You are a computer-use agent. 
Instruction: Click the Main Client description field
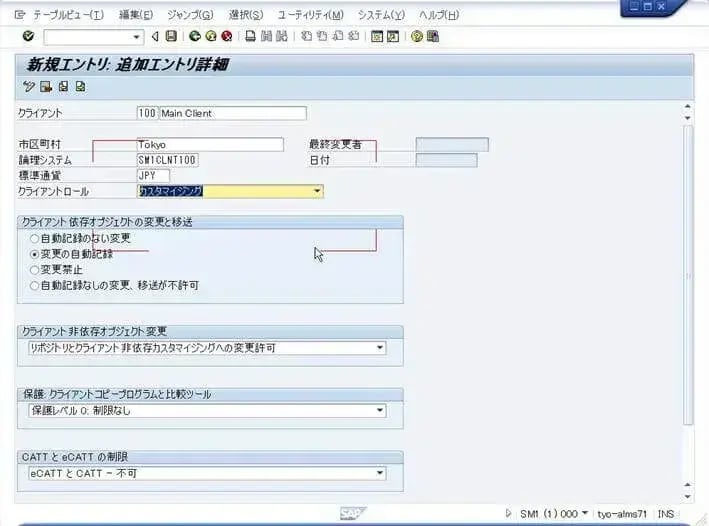(233, 113)
